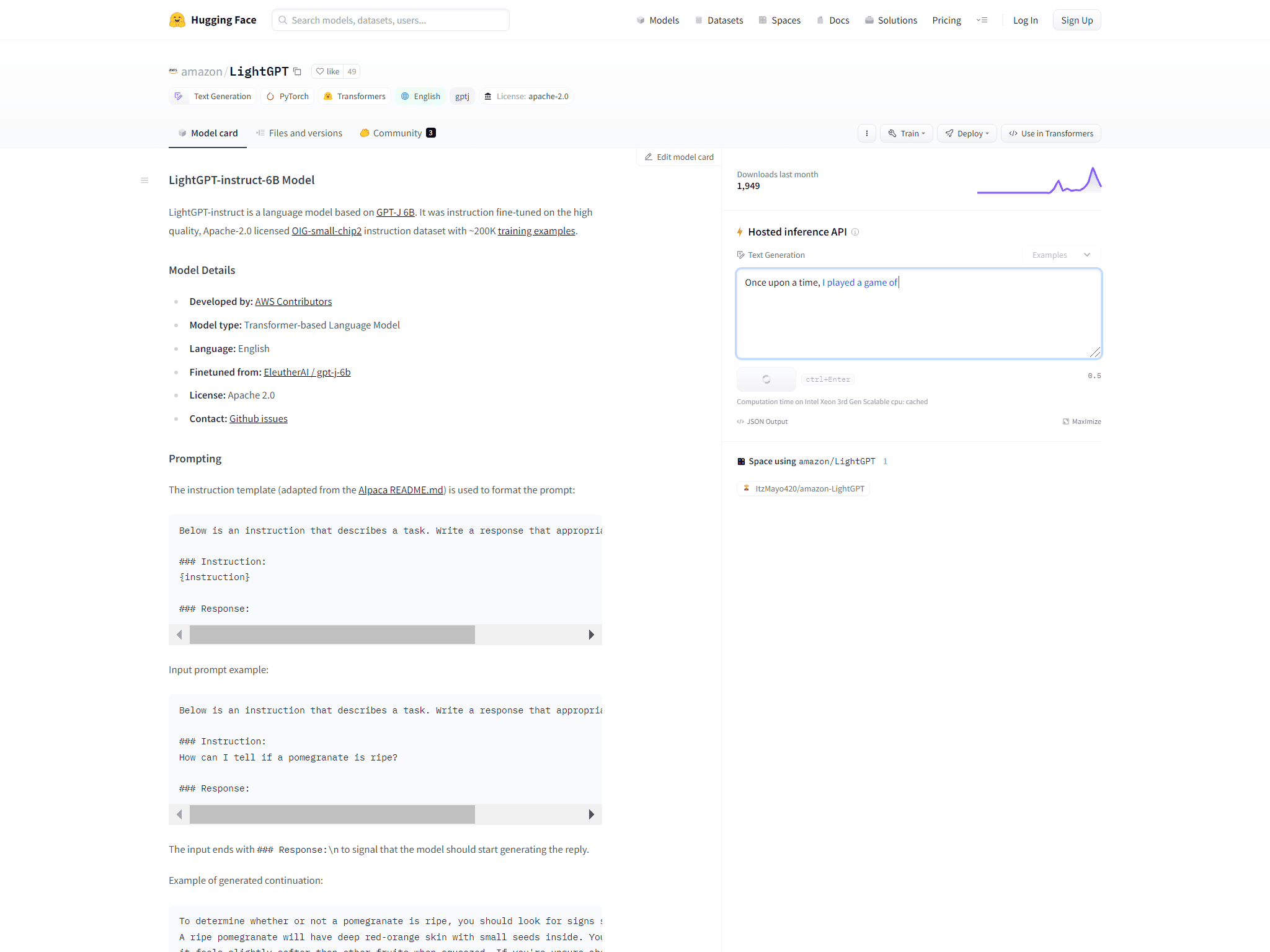Click Edit model card
This screenshot has height=952, width=1270.
click(x=679, y=157)
